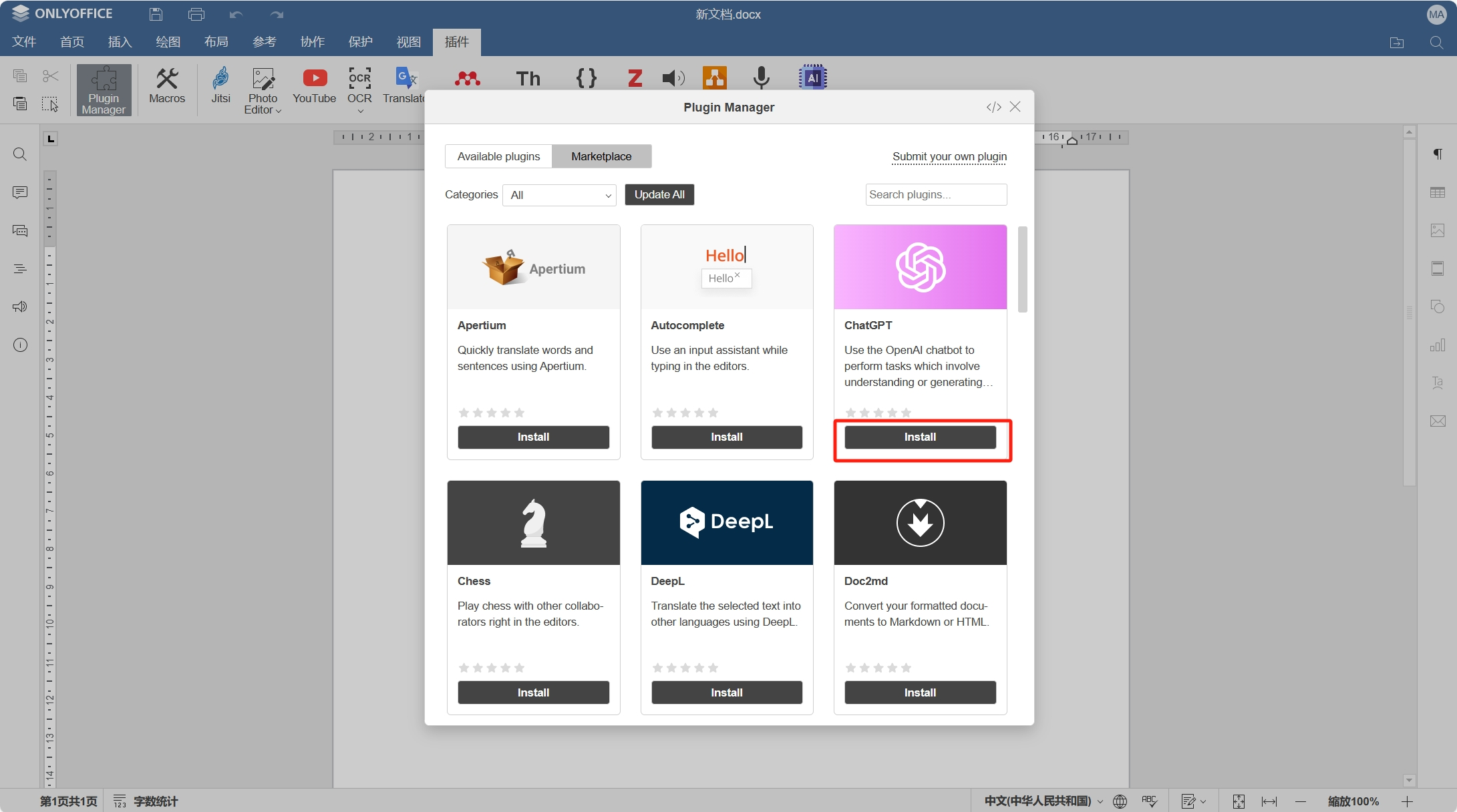Image resolution: width=1457 pixels, height=812 pixels.
Task: Click the save icon in title bar
Action: point(156,14)
